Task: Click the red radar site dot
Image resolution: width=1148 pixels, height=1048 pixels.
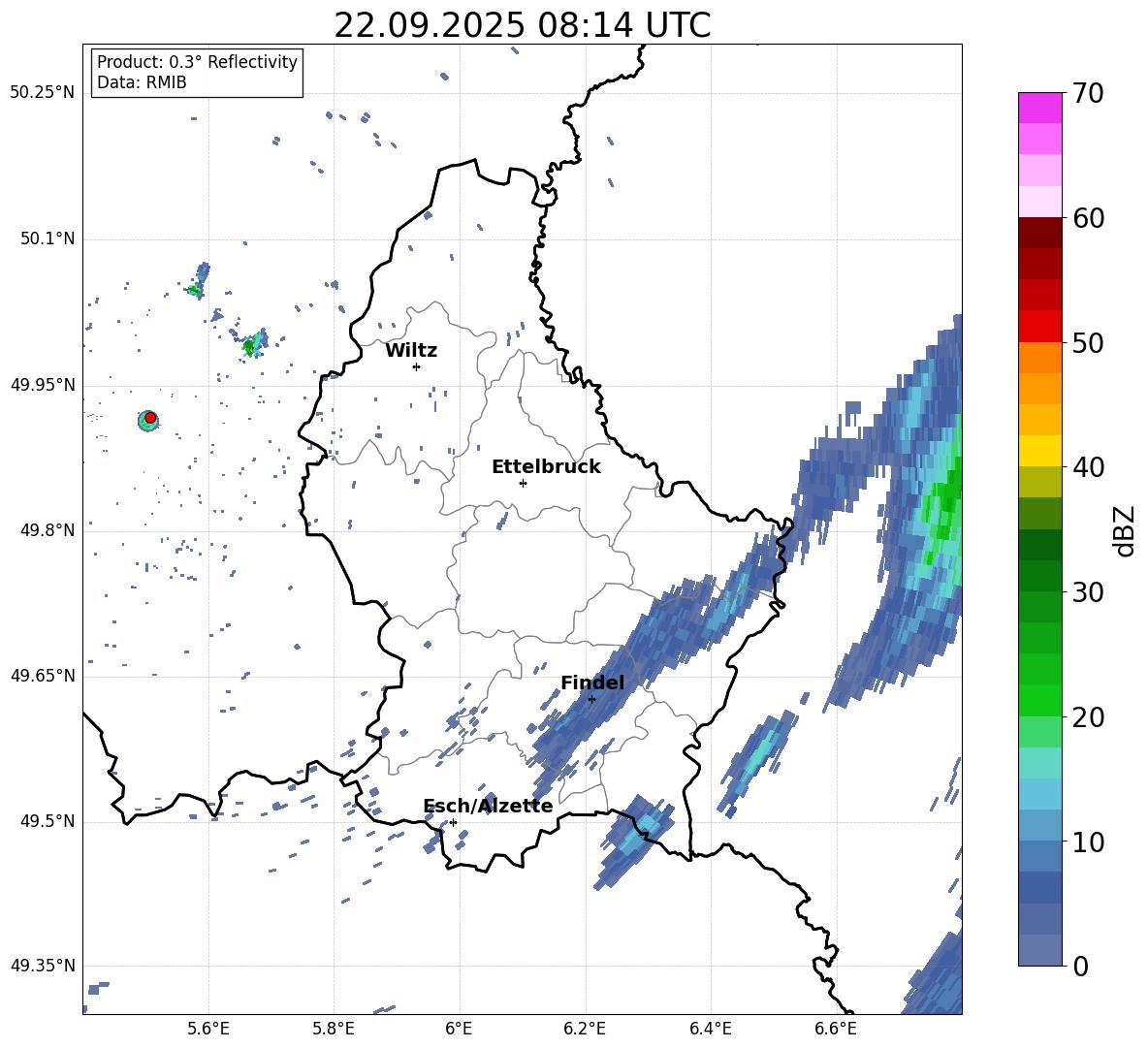Action: point(150,418)
